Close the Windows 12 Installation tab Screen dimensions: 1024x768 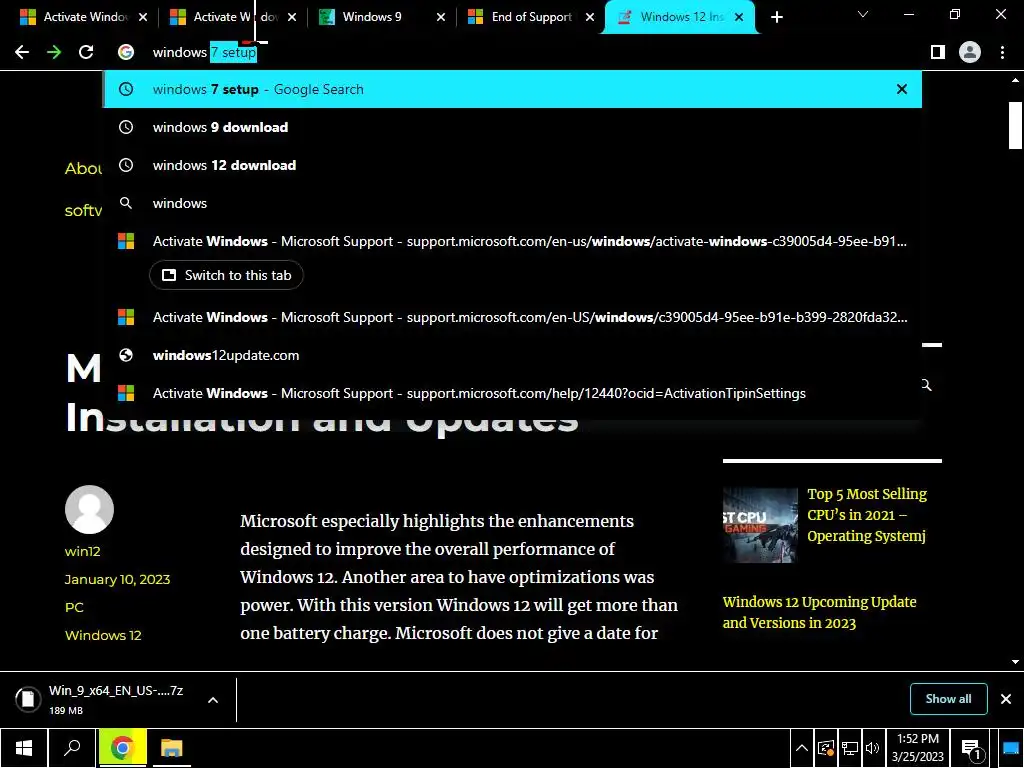tap(739, 18)
